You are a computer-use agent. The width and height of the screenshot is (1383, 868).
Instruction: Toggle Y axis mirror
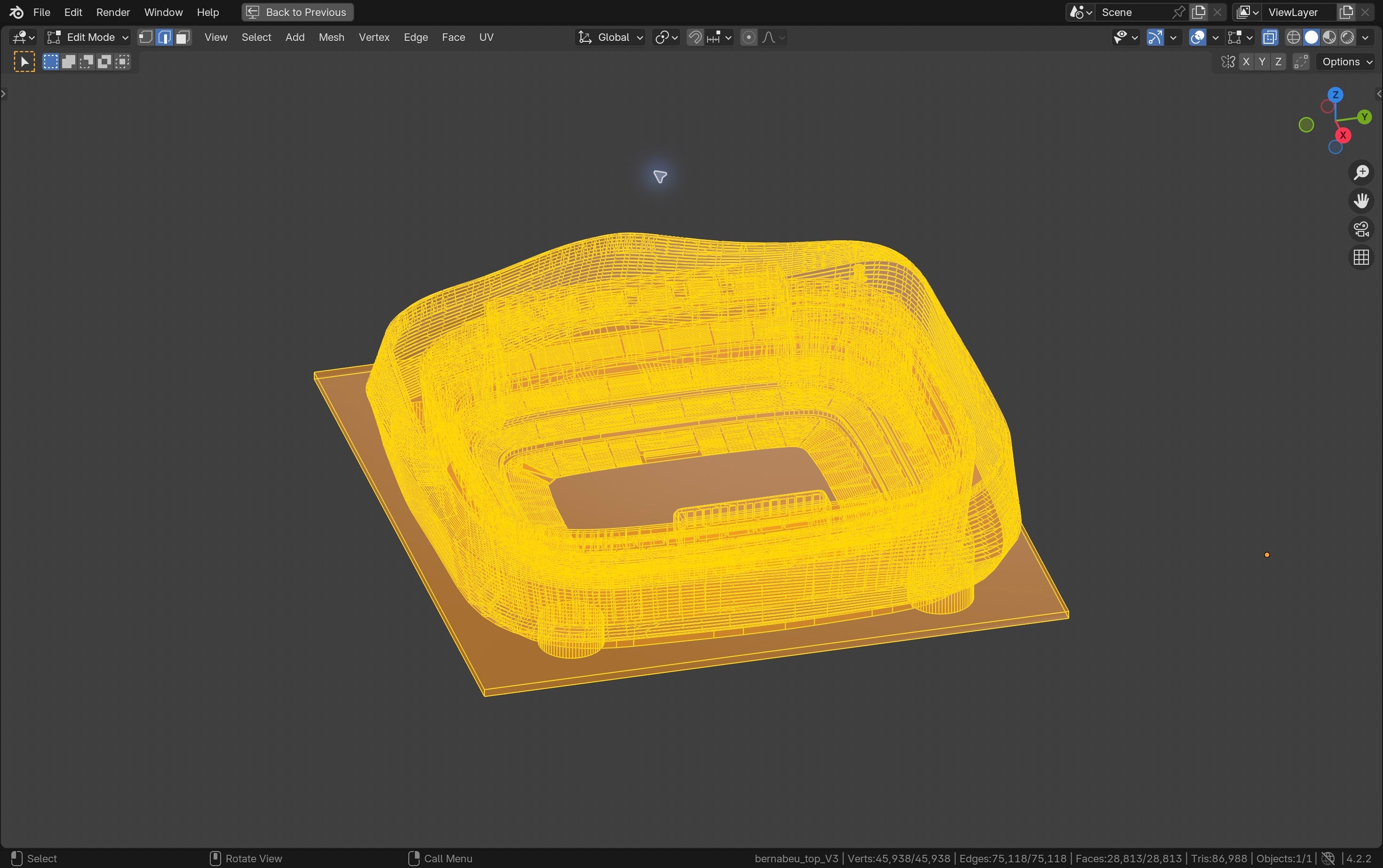pyautogui.click(x=1262, y=62)
